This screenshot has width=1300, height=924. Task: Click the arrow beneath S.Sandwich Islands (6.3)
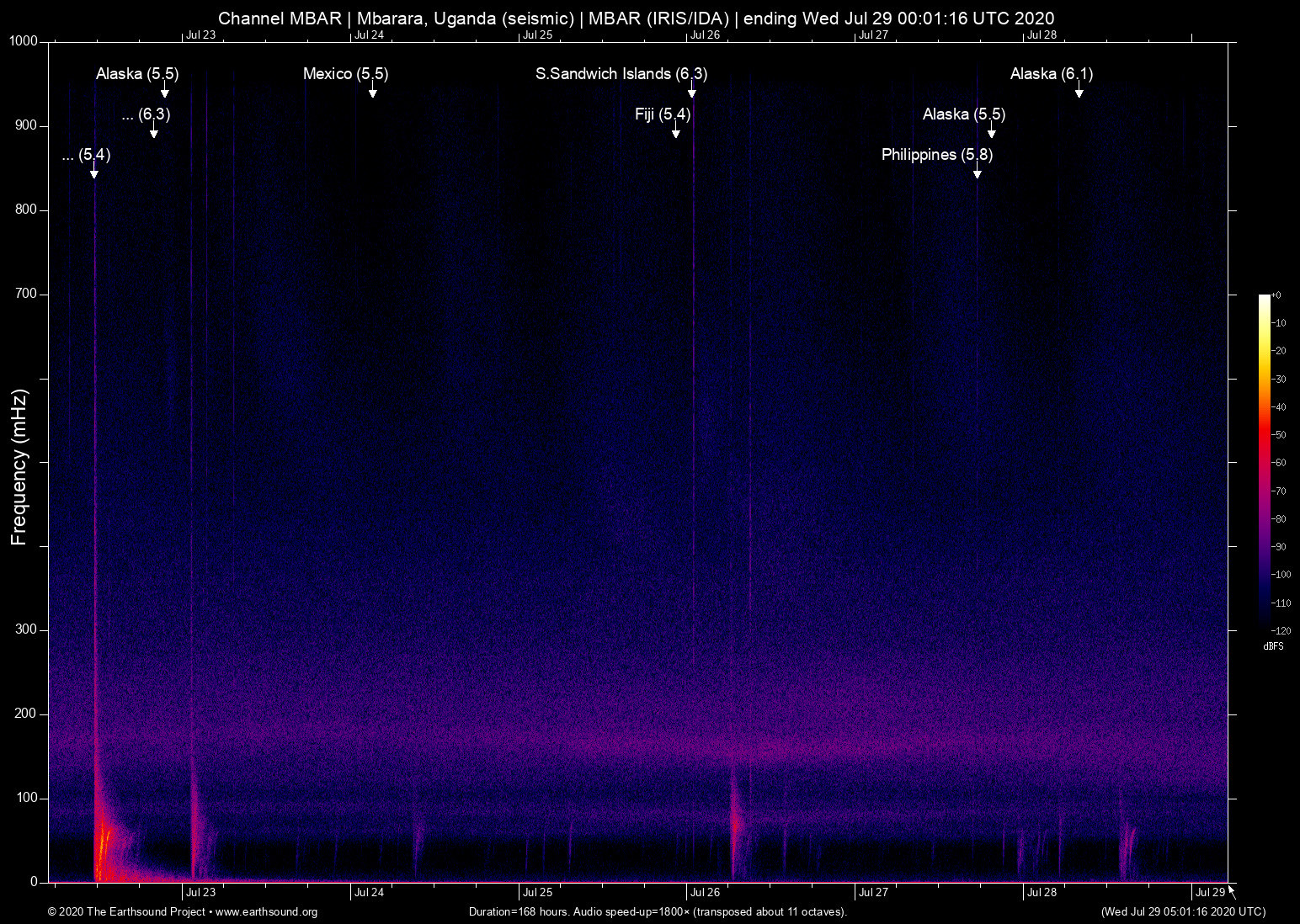tap(691, 93)
